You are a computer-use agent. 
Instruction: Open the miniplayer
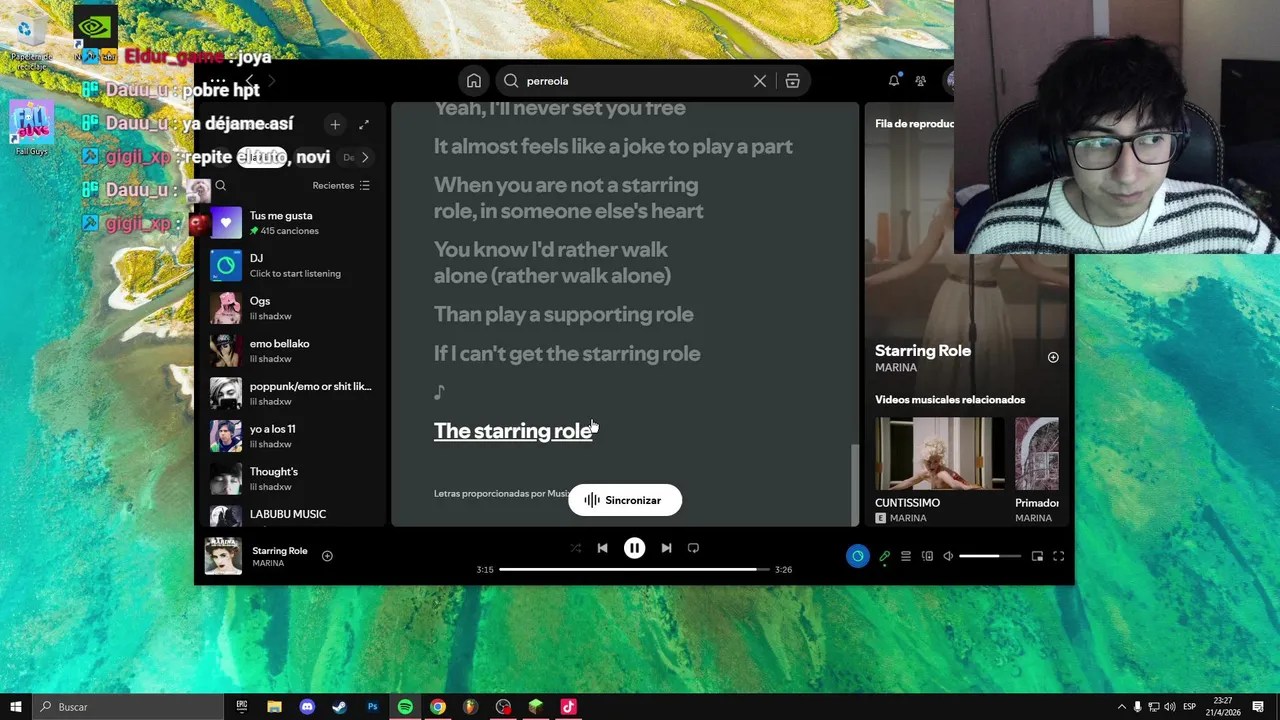point(1037,556)
